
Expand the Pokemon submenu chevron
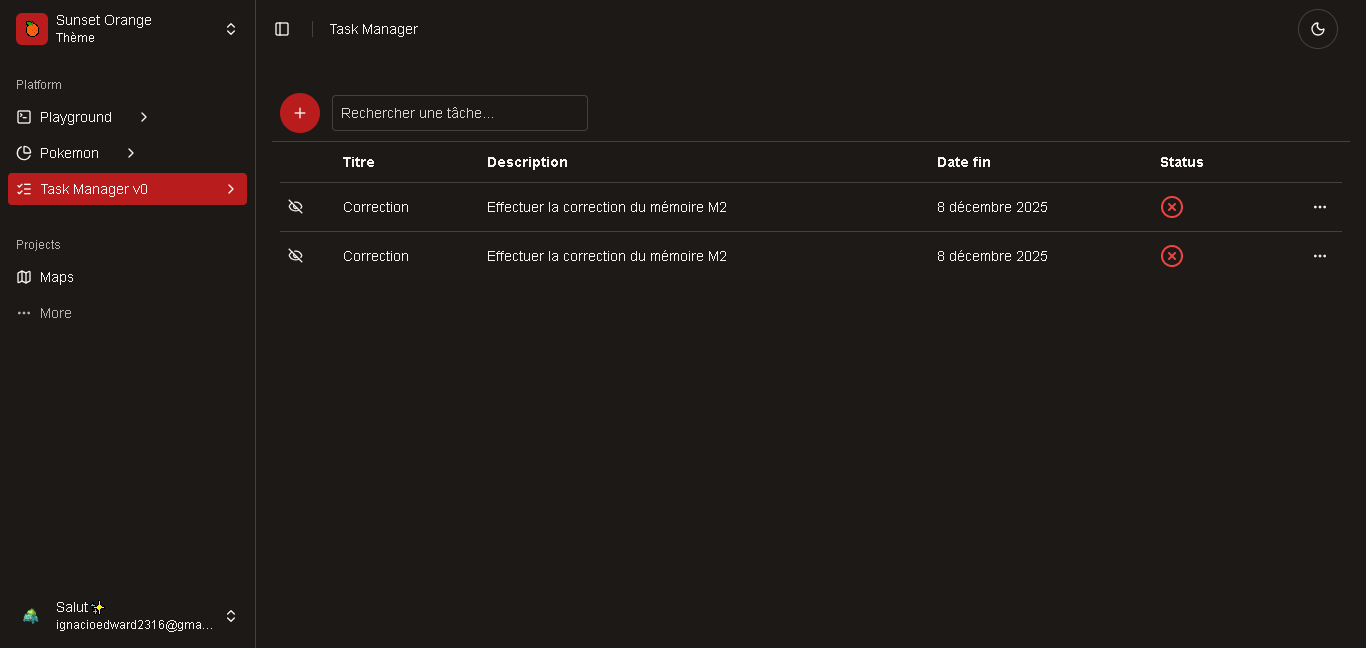[x=131, y=153]
